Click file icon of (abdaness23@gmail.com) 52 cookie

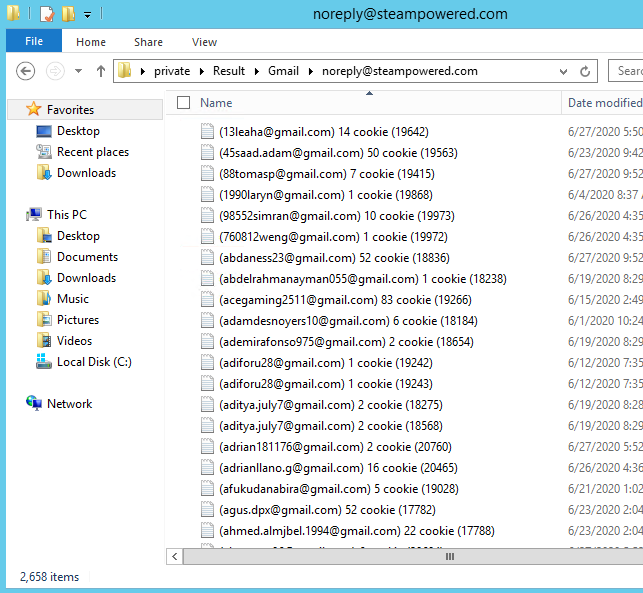(207, 257)
